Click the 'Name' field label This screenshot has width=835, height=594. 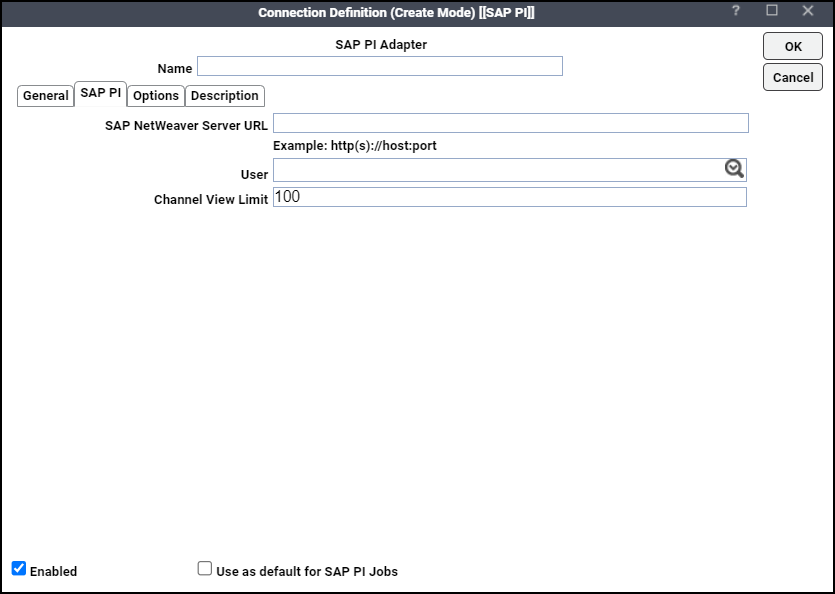pyautogui.click(x=175, y=69)
